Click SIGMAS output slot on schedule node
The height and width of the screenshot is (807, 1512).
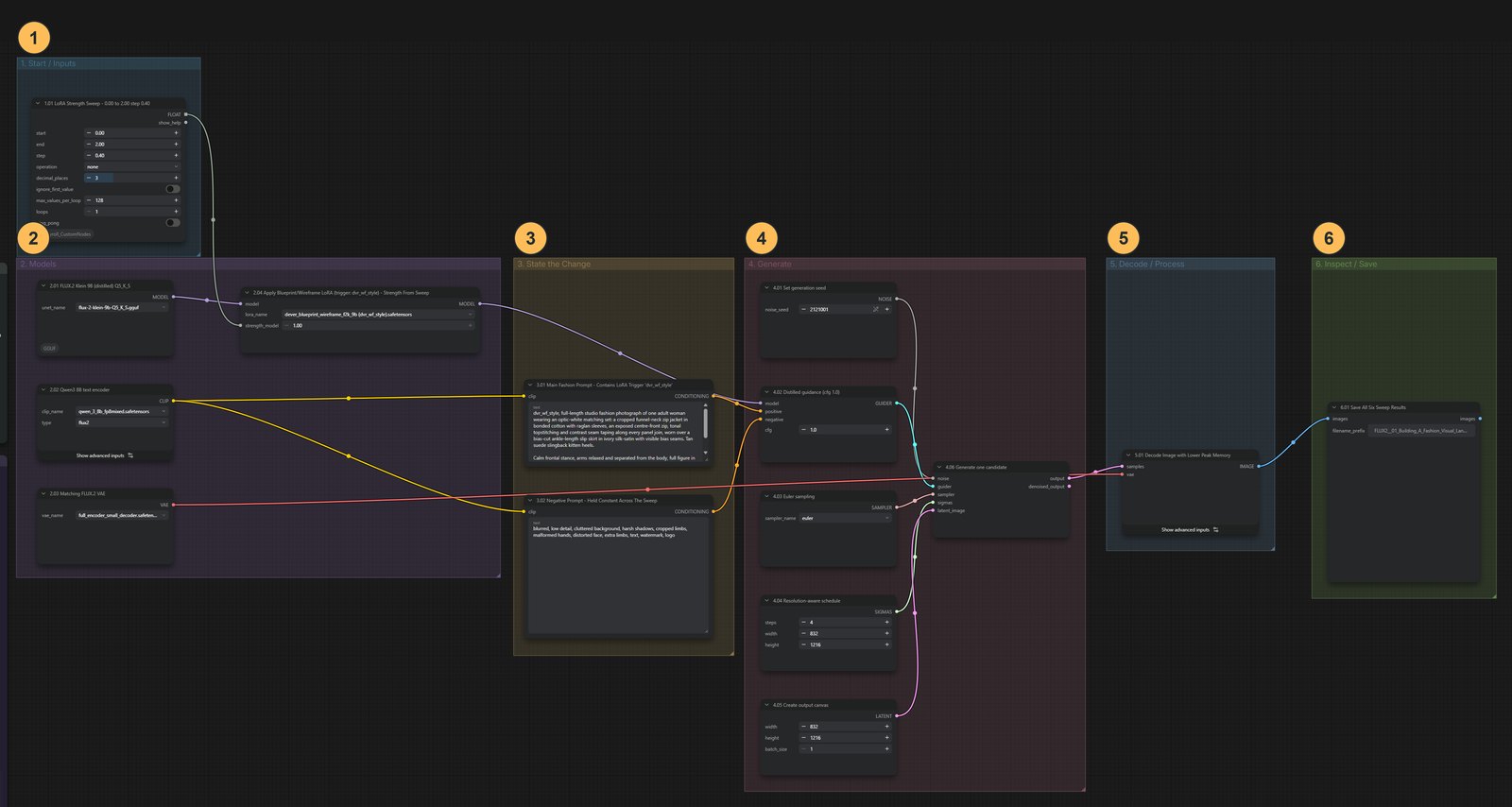point(896,611)
